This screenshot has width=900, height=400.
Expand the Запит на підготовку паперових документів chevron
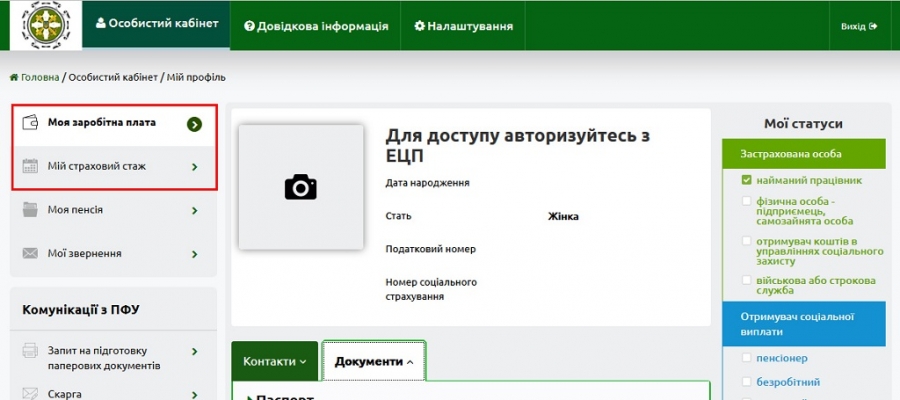tap(195, 351)
